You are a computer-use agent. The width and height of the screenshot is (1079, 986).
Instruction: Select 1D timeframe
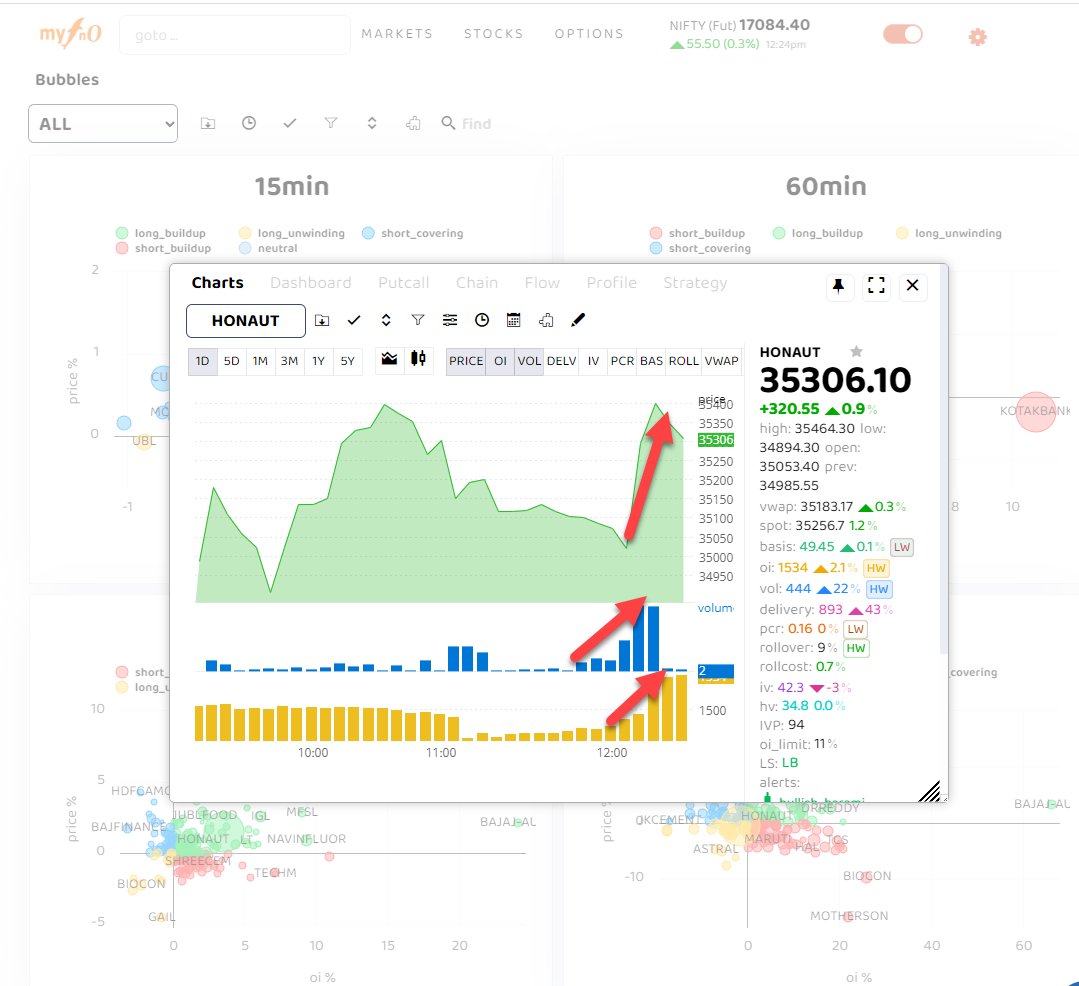point(202,361)
